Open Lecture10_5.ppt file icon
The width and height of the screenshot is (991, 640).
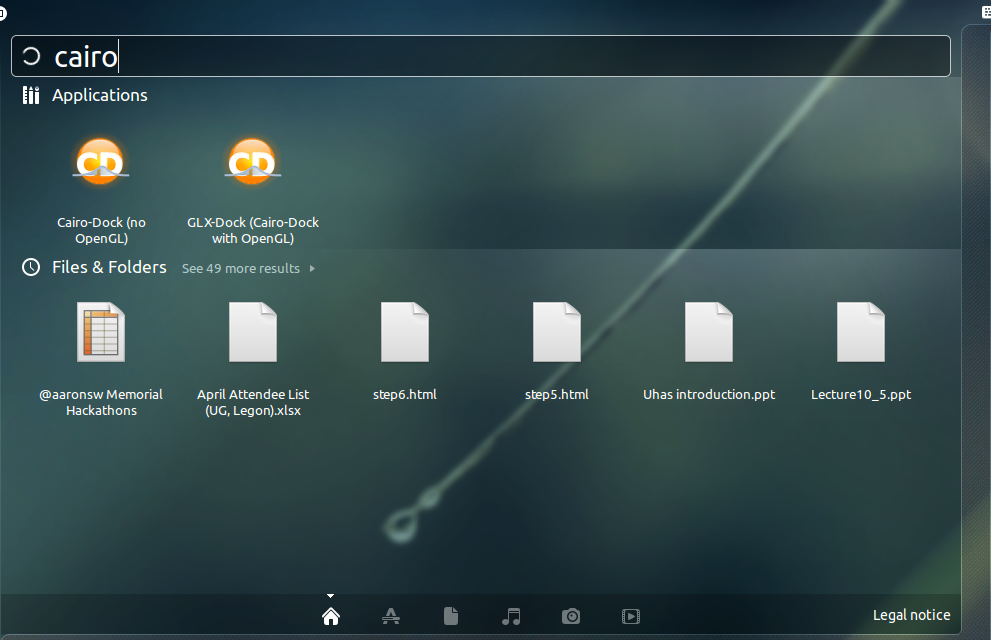pos(861,332)
